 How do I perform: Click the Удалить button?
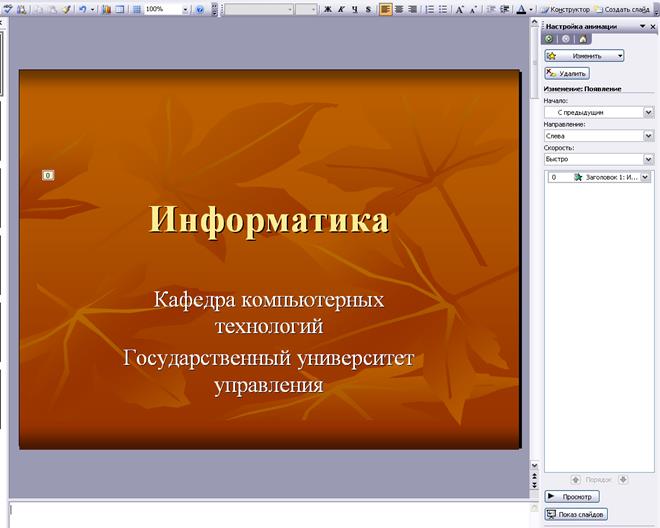tap(567, 73)
